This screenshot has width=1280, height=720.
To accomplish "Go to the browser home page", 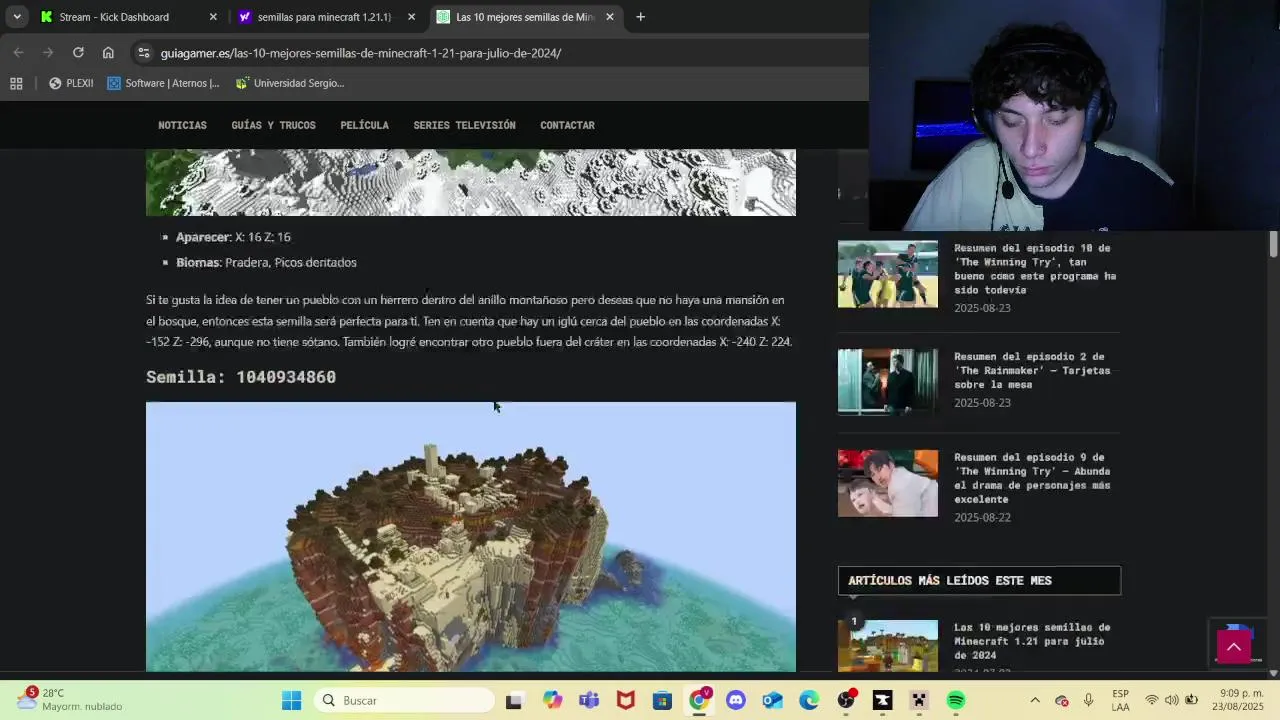I will pos(108,52).
